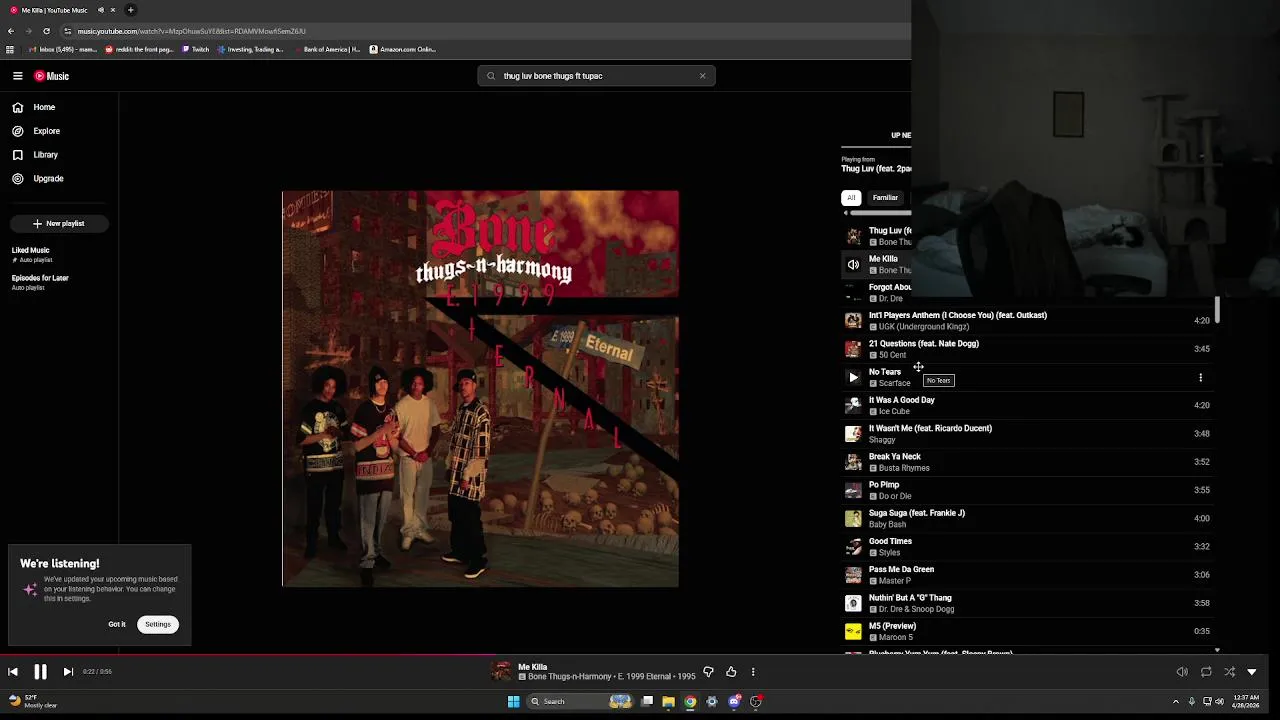Open Amazon.com bookmark
Viewport: 1280px width, 720px height.
point(403,49)
